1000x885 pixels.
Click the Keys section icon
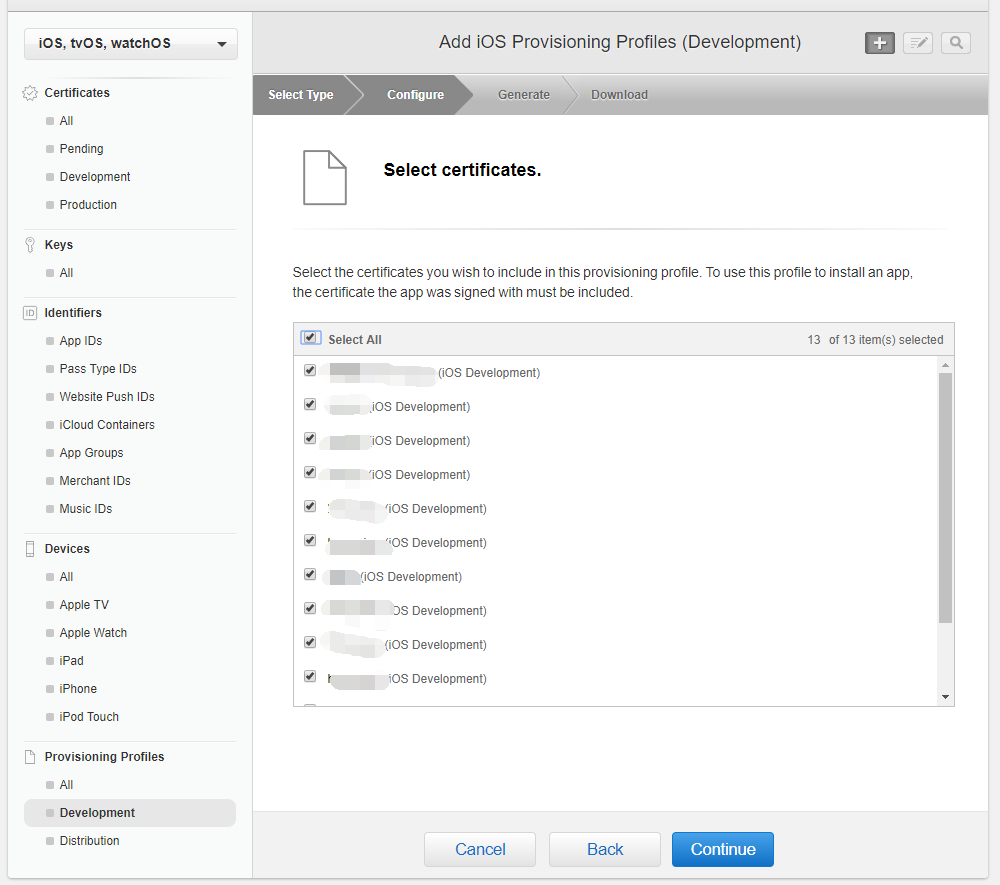click(30, 245)
